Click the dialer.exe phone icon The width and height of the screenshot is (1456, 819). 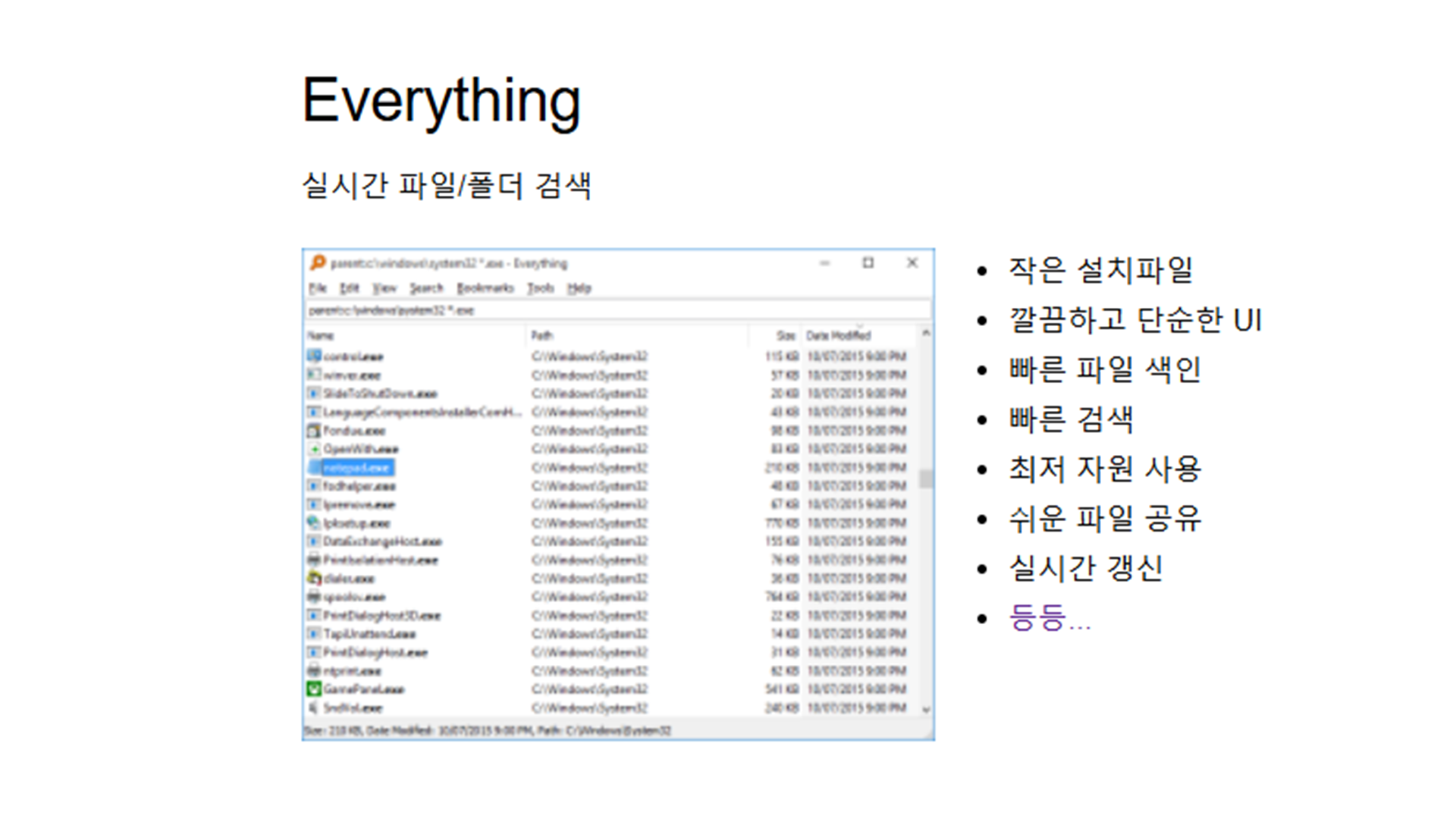coord(315,578)
